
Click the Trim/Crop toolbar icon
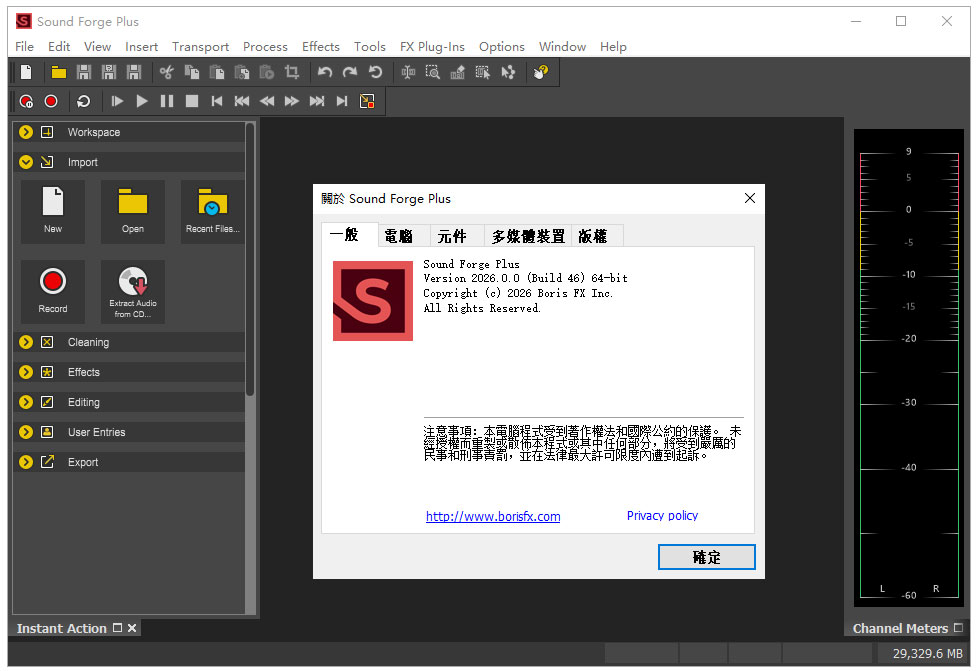click(x=292, y=72)
